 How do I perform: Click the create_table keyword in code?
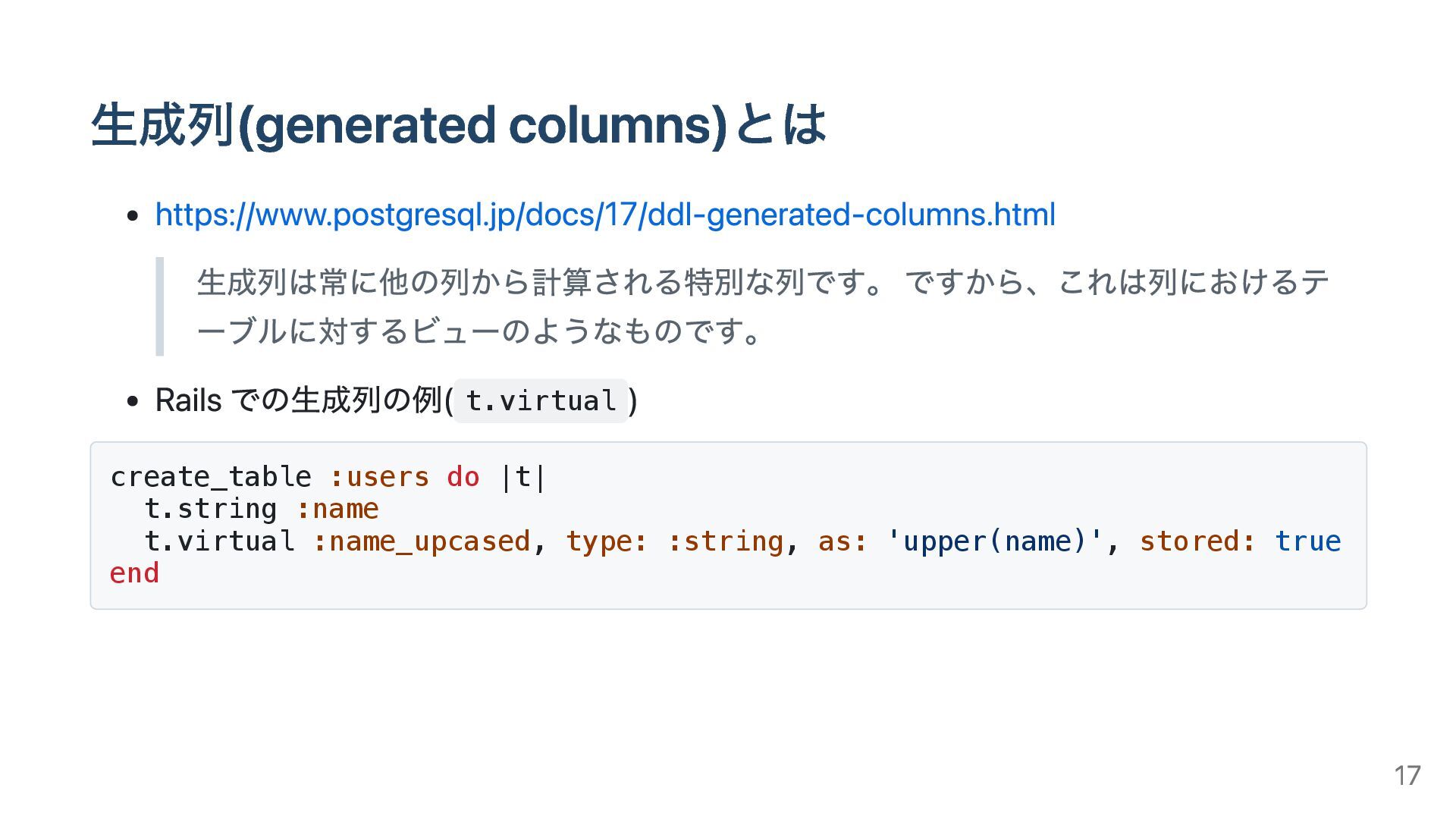211,477
